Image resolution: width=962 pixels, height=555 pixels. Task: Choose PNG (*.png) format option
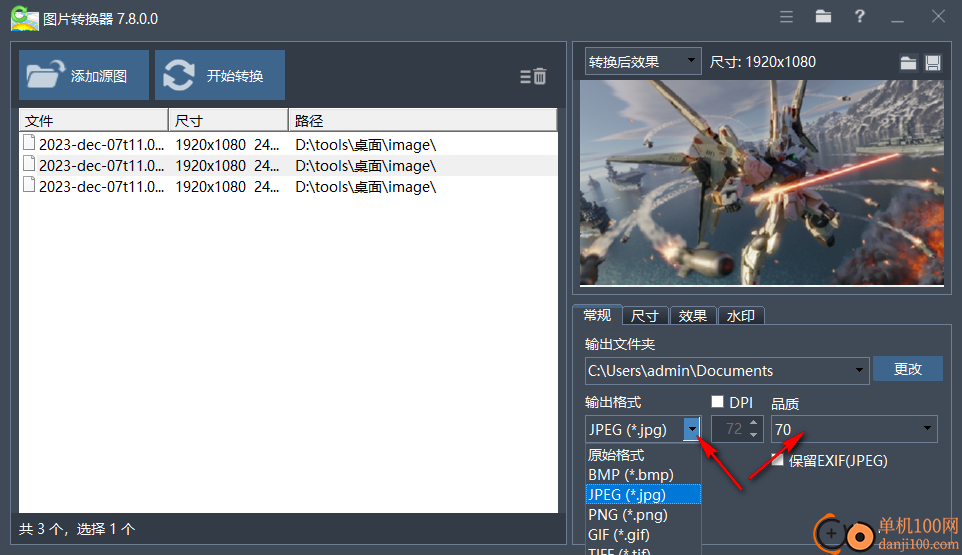pyautogui.click(x=643, y=515)
